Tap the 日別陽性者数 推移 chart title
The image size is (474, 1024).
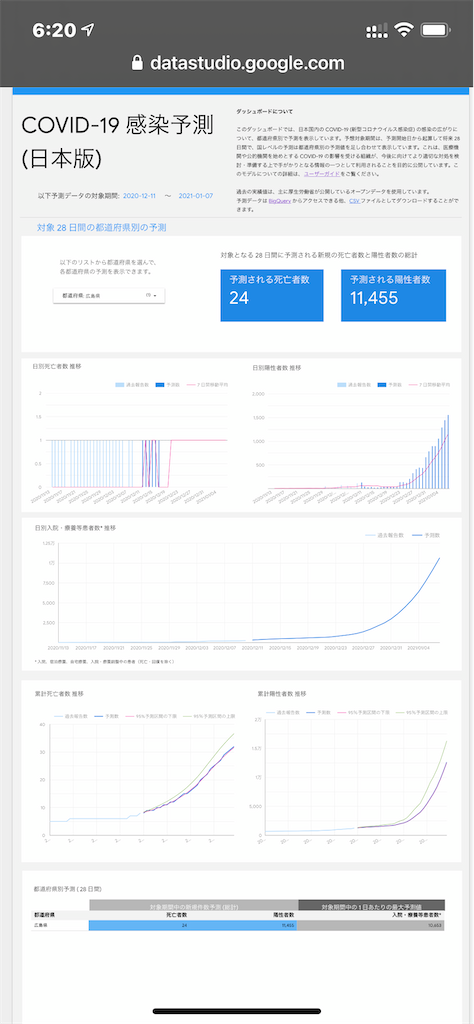click(x=277, y=368)
